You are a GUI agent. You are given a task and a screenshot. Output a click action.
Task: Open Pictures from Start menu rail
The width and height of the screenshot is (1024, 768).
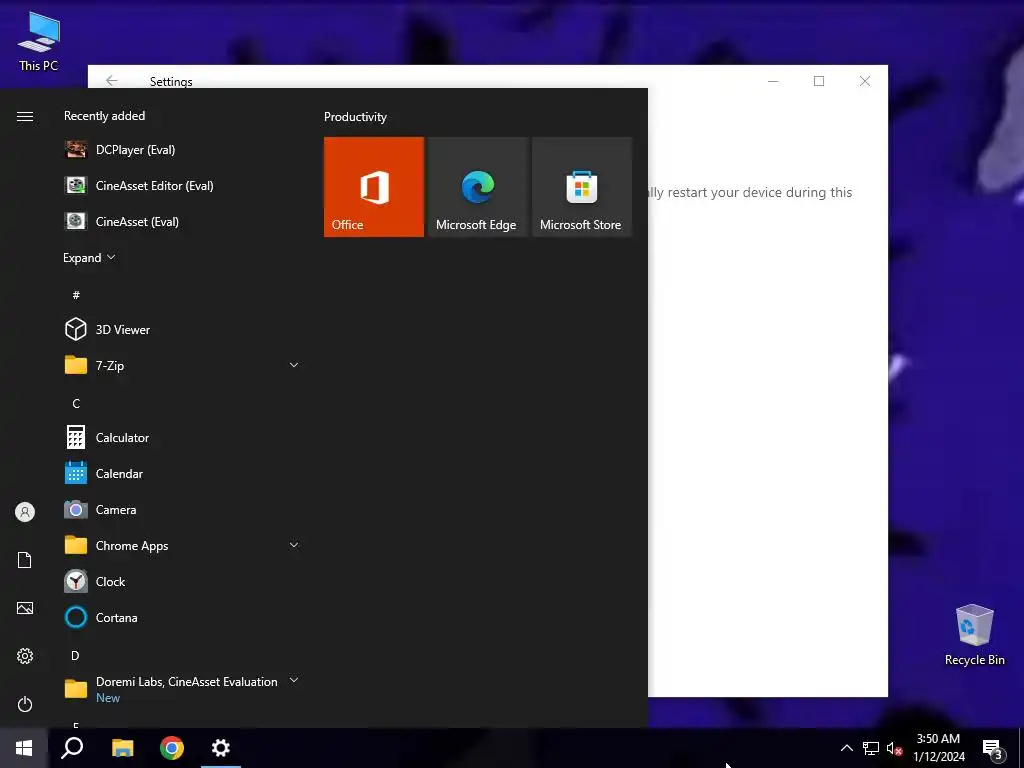pyautogui.click(x=25, y=608)
